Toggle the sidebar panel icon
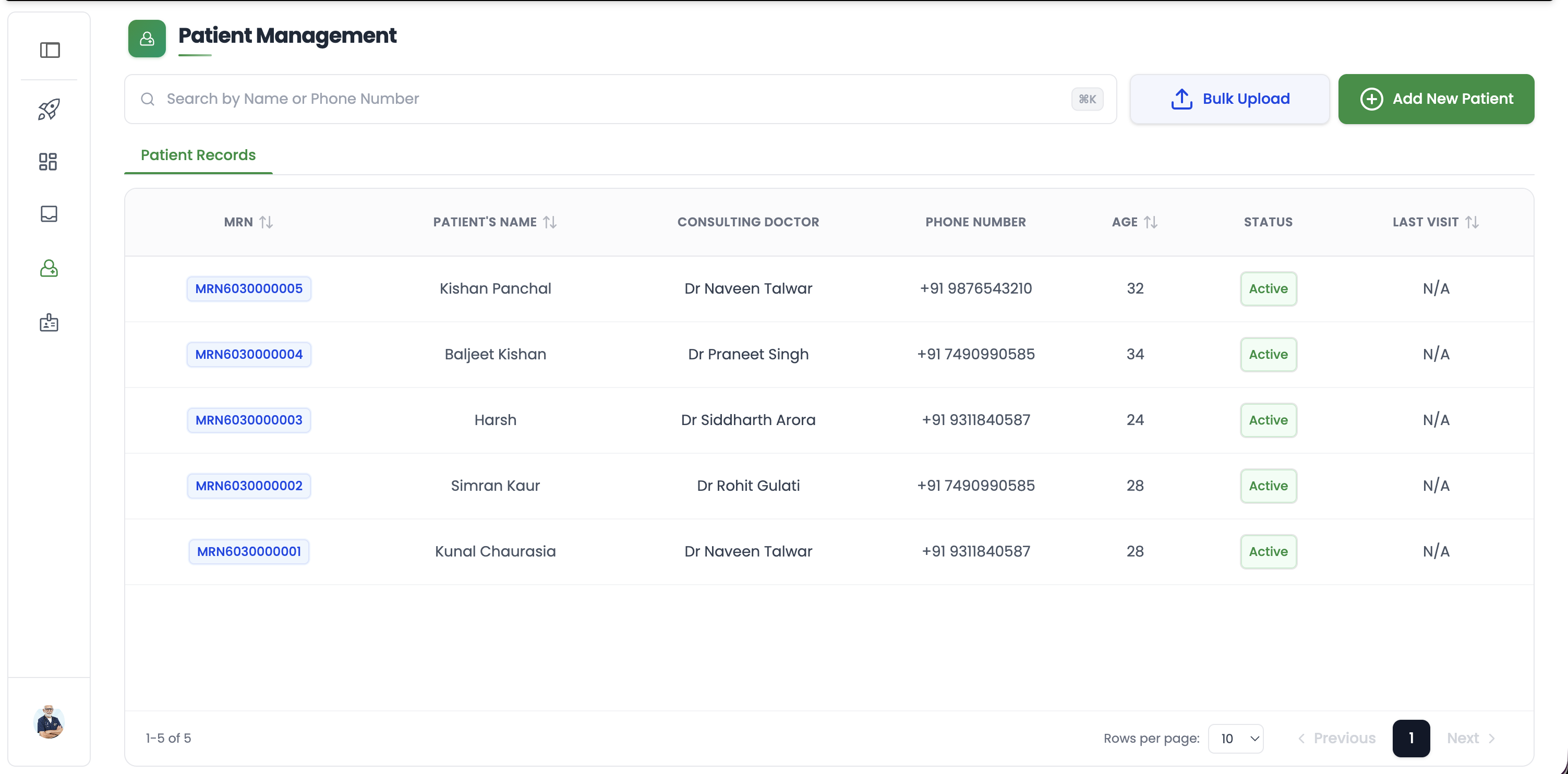1568x774 pixels. point(50,50)
